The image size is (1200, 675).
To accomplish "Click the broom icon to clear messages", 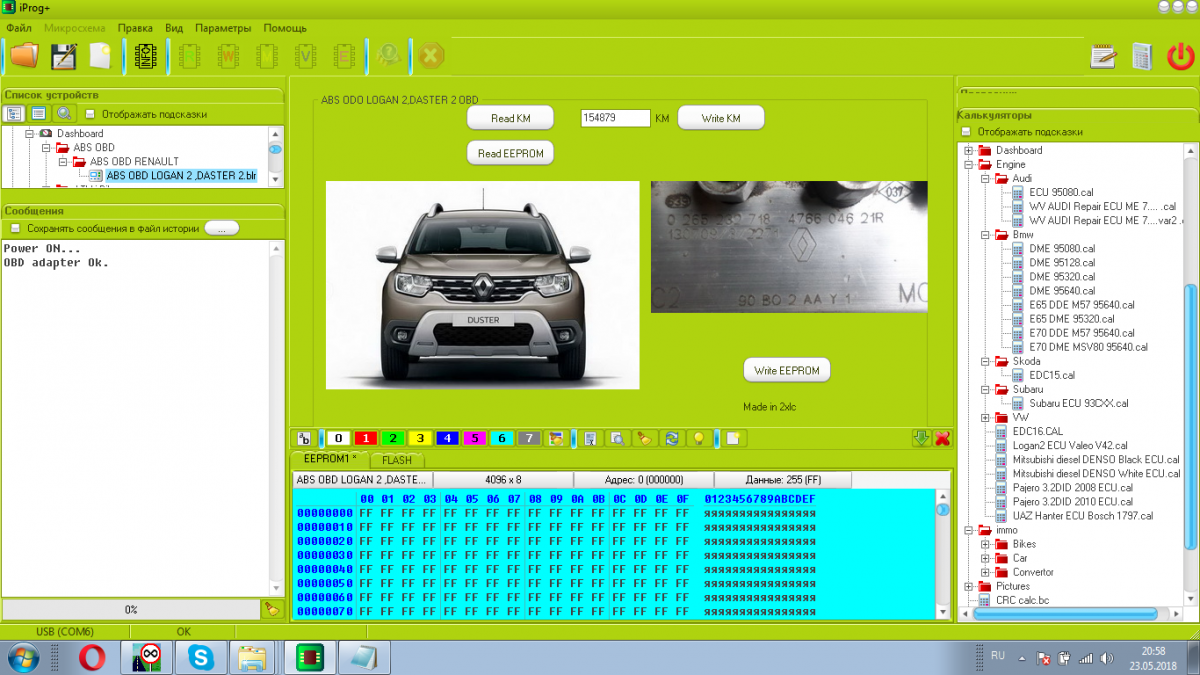I will [x=270, y=608].
